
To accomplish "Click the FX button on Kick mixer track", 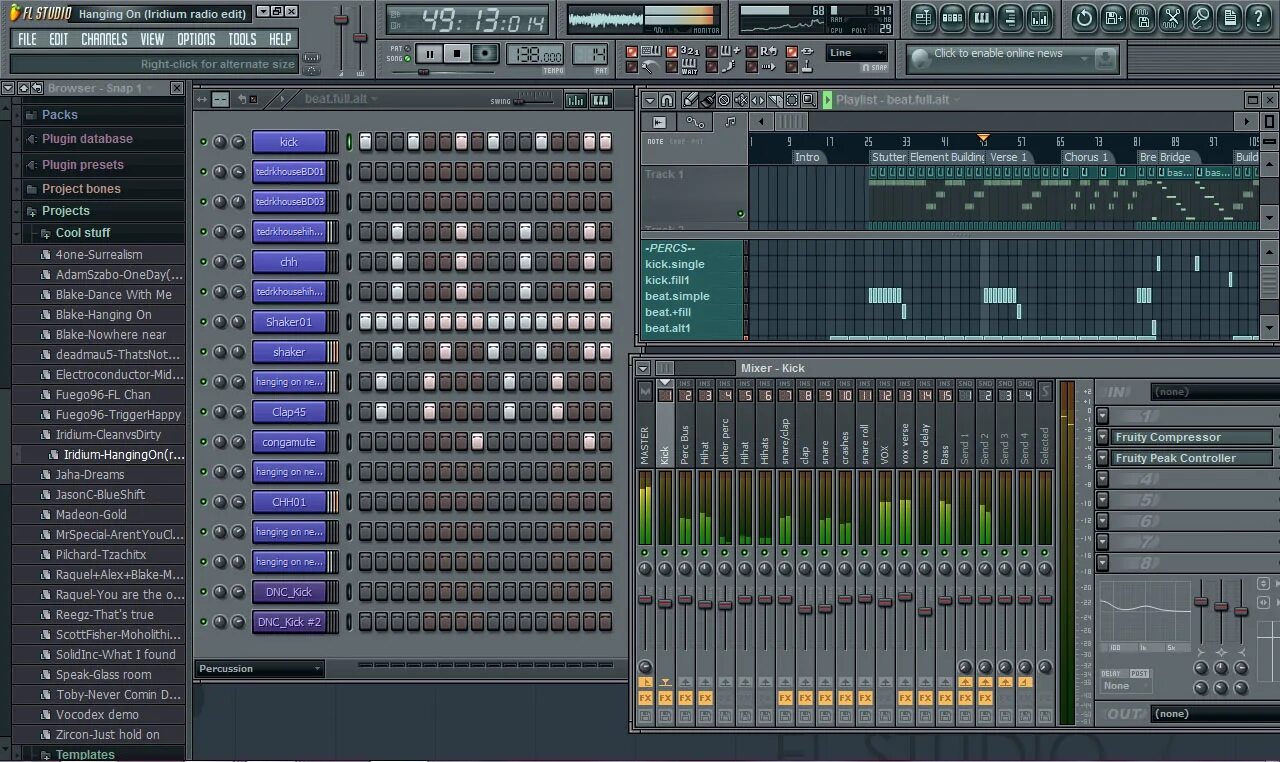I will [x=665, y=697].
